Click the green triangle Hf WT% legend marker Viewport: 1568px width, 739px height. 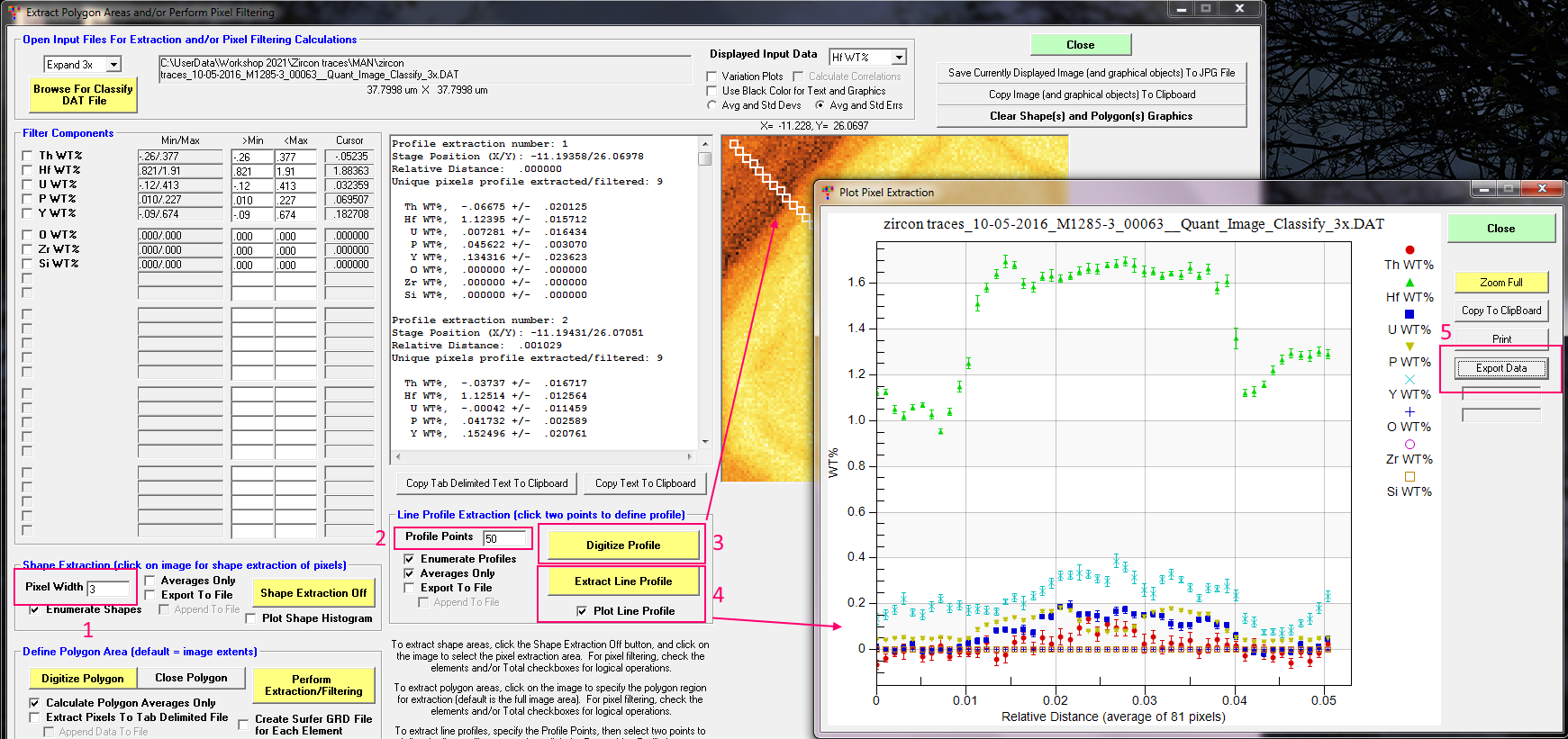(x=1409, y=283)
